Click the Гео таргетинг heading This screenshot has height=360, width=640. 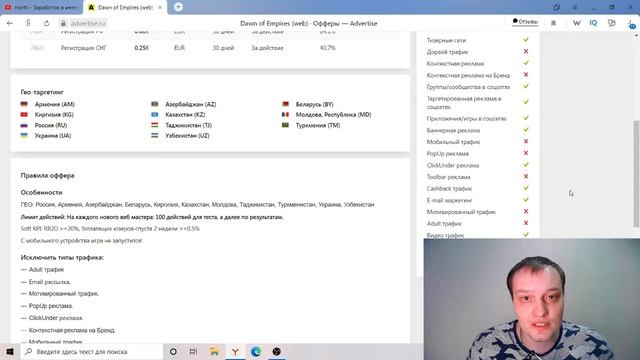click(42, 92)
